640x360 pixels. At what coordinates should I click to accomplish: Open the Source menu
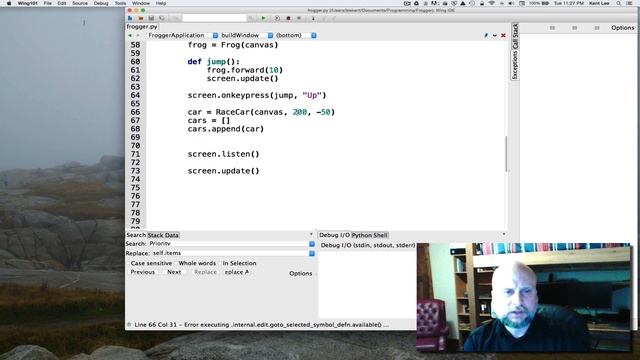[80, 3]
